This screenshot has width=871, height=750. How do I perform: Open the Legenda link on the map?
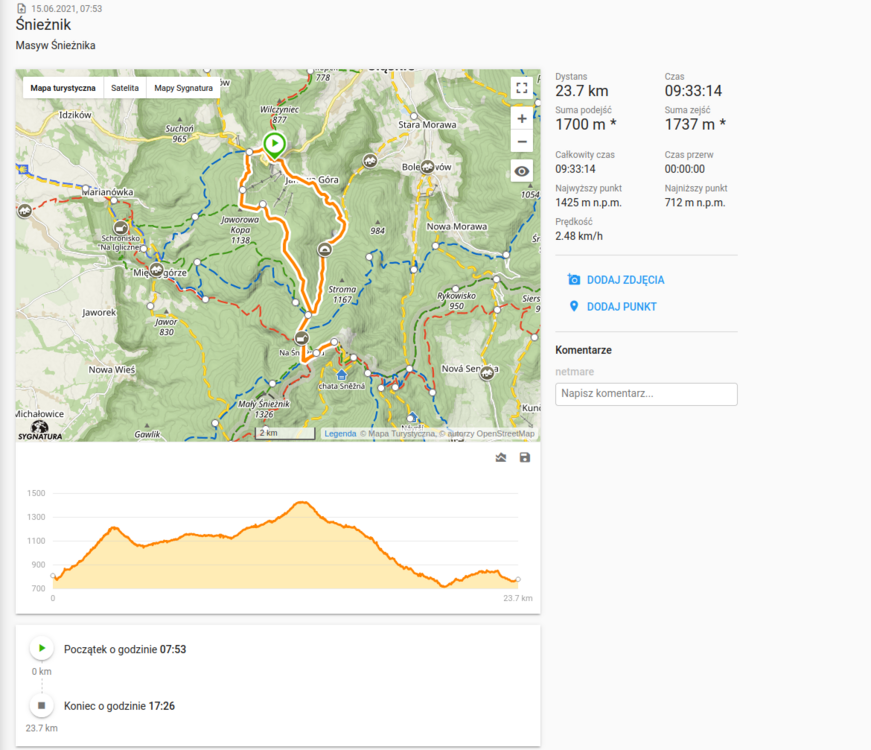[340, 434]
